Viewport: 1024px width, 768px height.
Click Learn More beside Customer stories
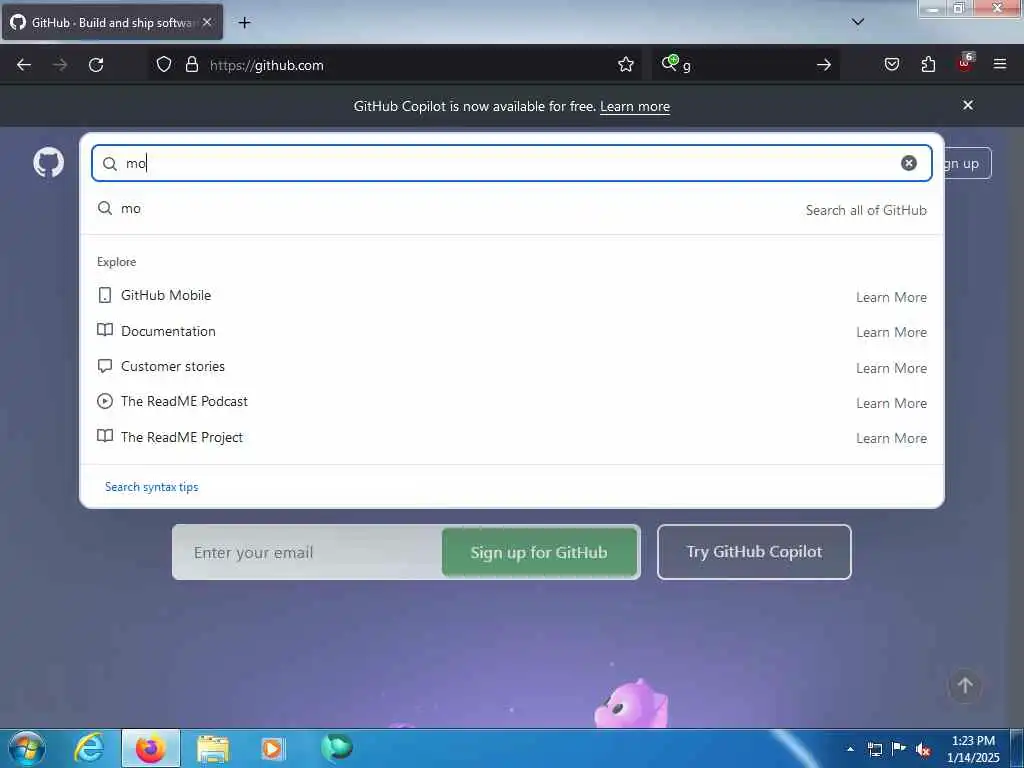(x=891, y=368)
